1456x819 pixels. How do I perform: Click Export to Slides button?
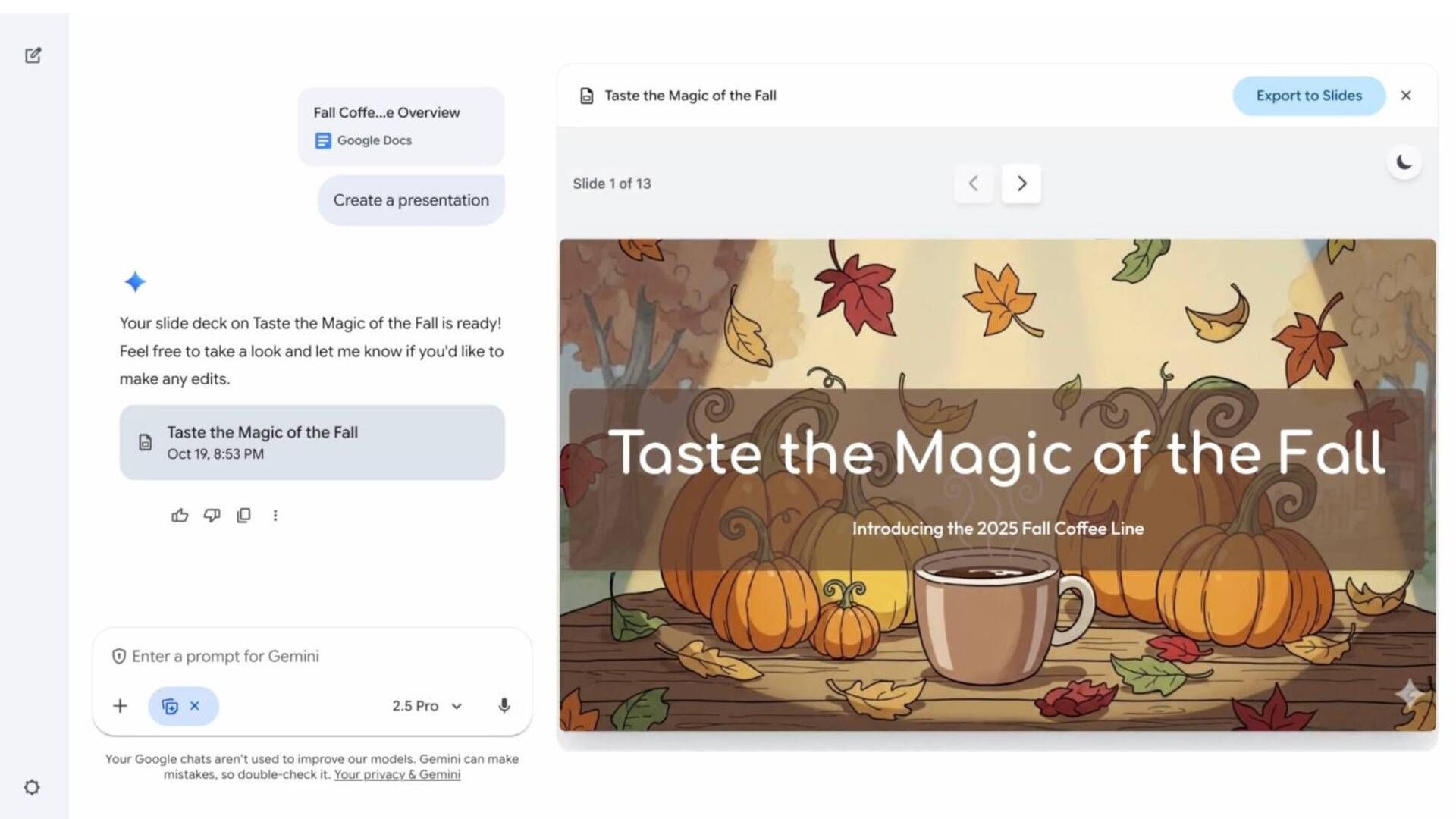coord(1308,96)
